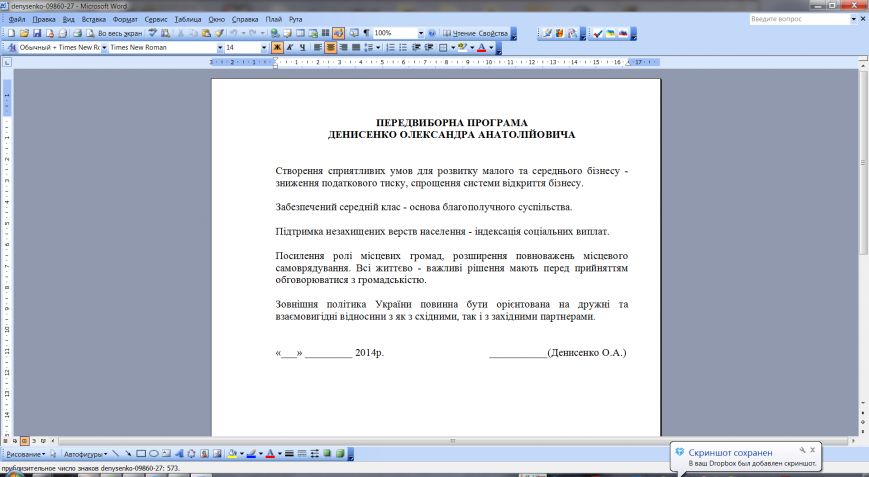
Task: Insert a text box from drawing toolbar
Action: click(166, 454)
